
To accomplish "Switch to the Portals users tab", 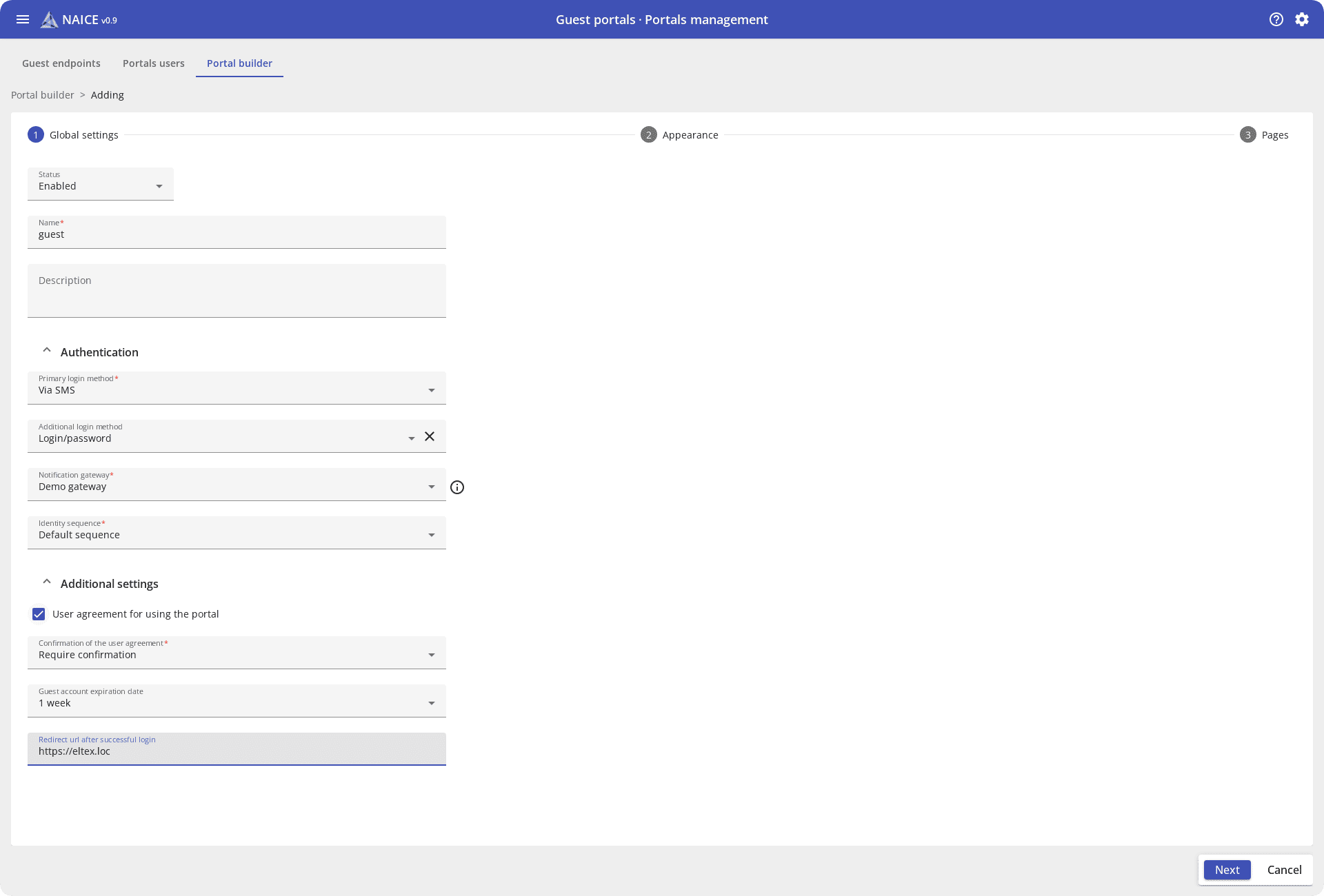I will [x=154, y=63].
